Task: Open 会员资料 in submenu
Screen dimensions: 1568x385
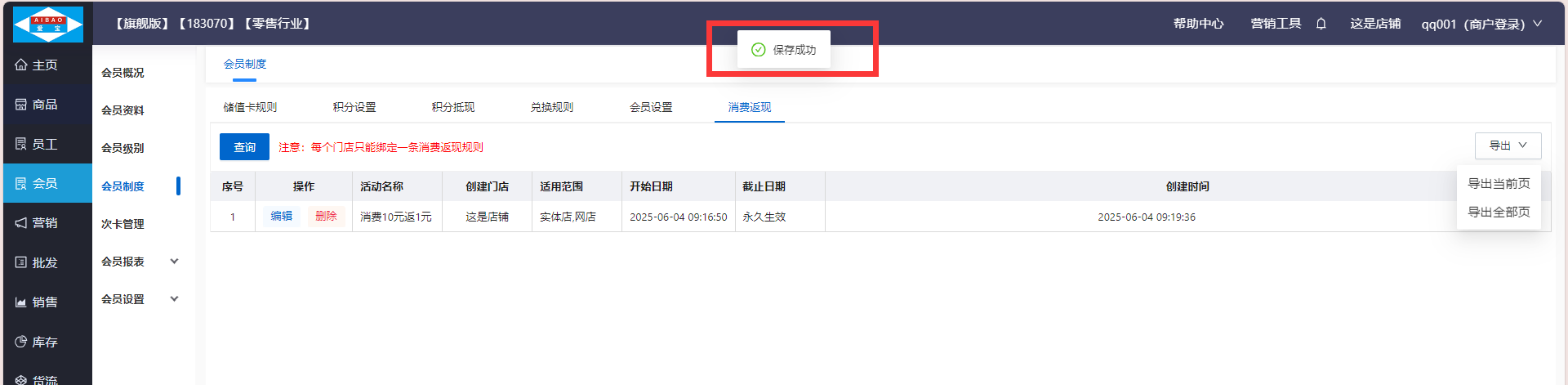Action: pyautogui.click(x=122, y=110)
